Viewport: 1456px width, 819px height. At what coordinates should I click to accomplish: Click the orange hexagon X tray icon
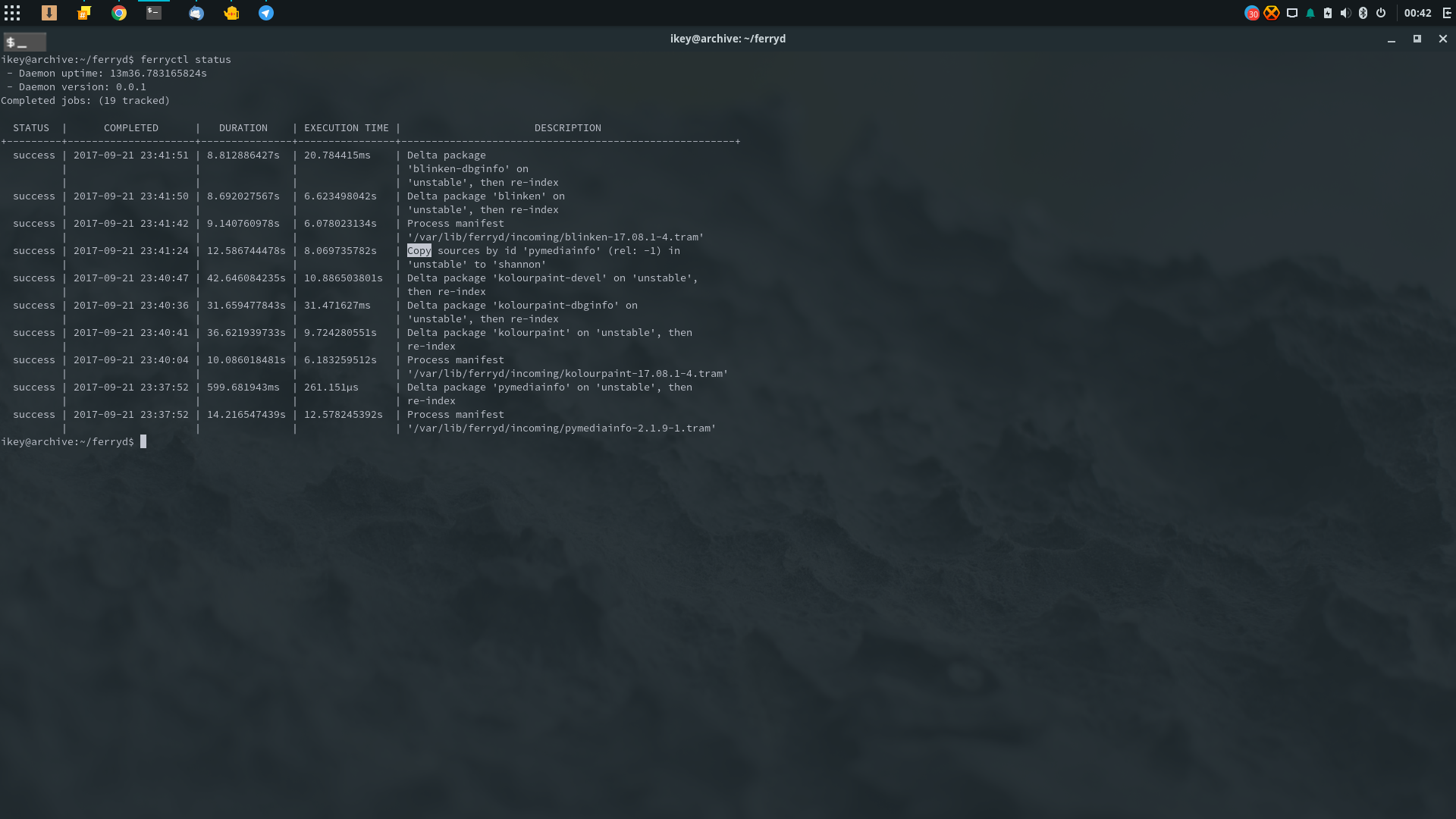[1272, 13]
